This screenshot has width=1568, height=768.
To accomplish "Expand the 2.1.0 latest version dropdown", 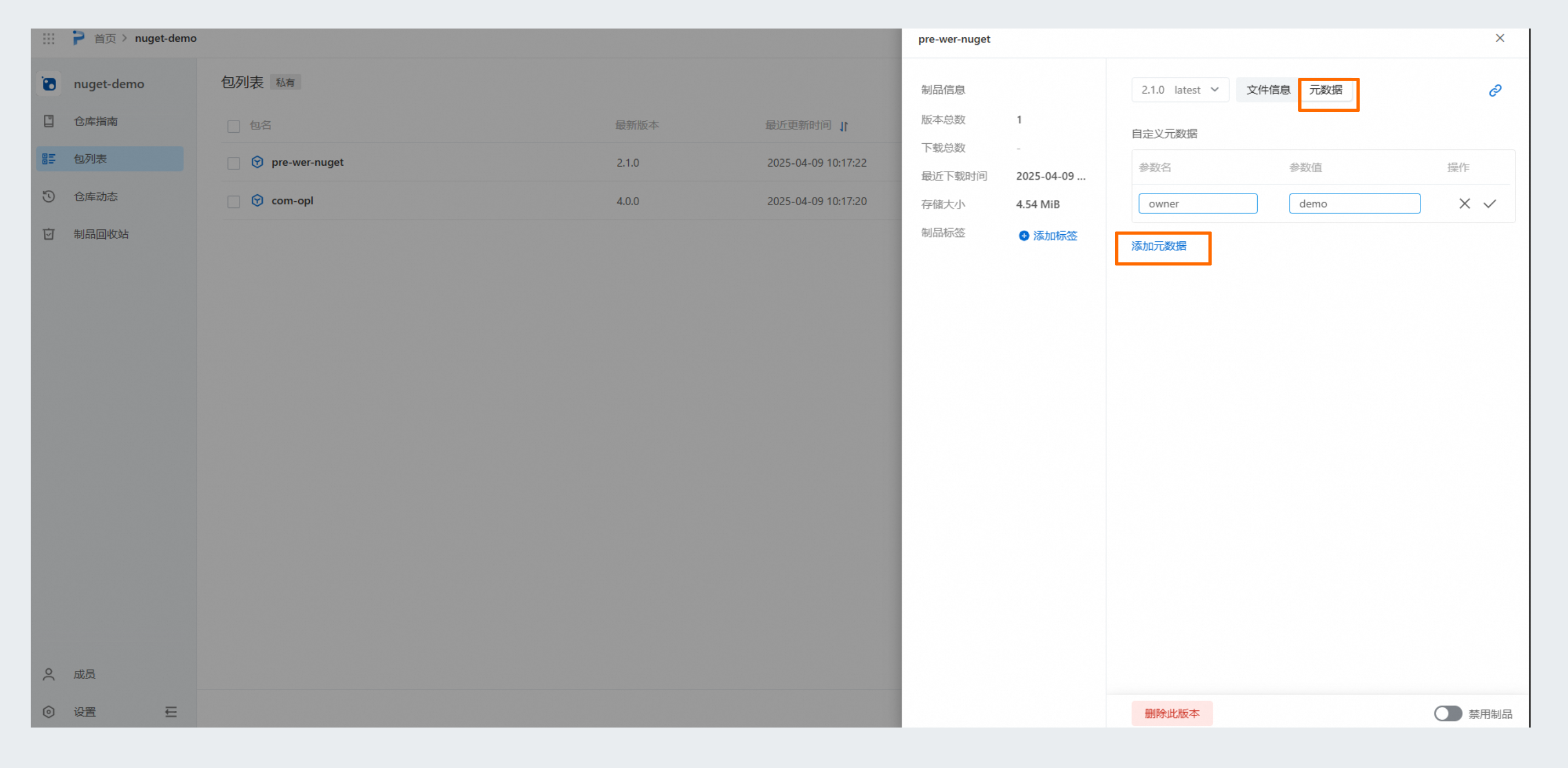I will point(1180,90).
